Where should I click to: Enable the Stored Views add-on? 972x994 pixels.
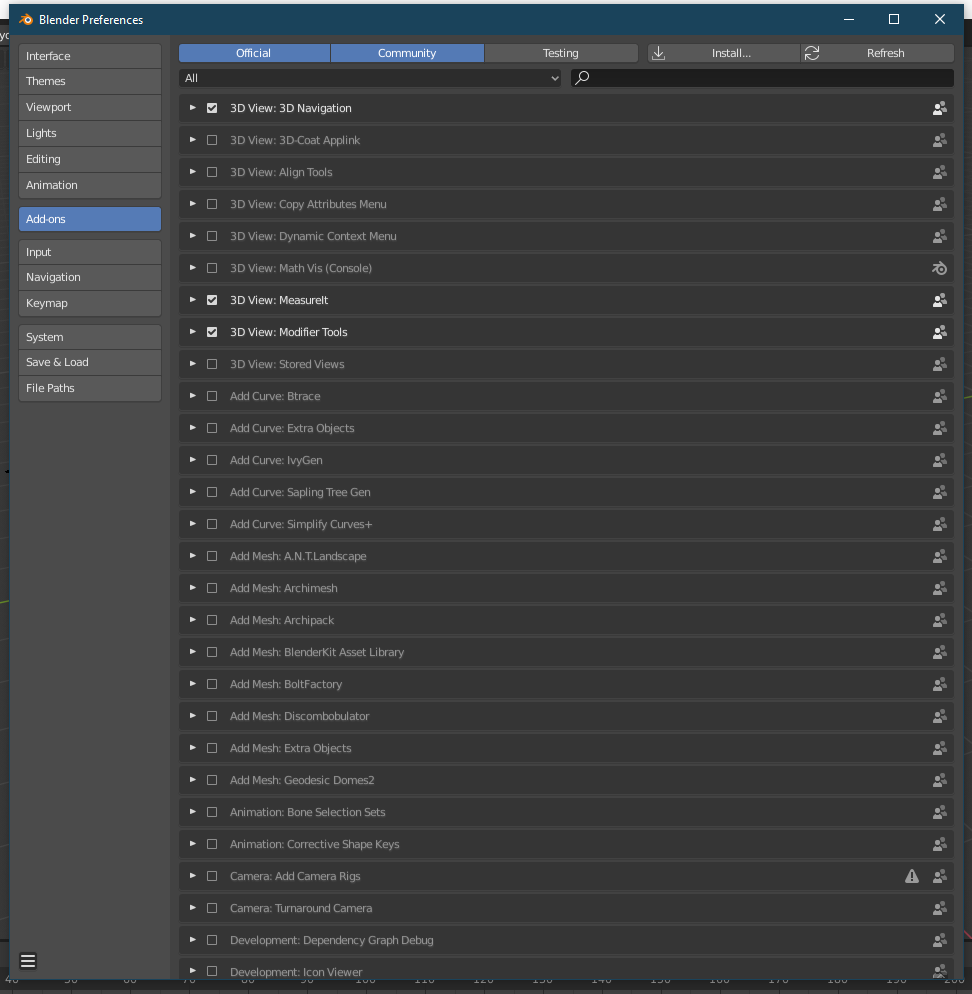point(212,365)
